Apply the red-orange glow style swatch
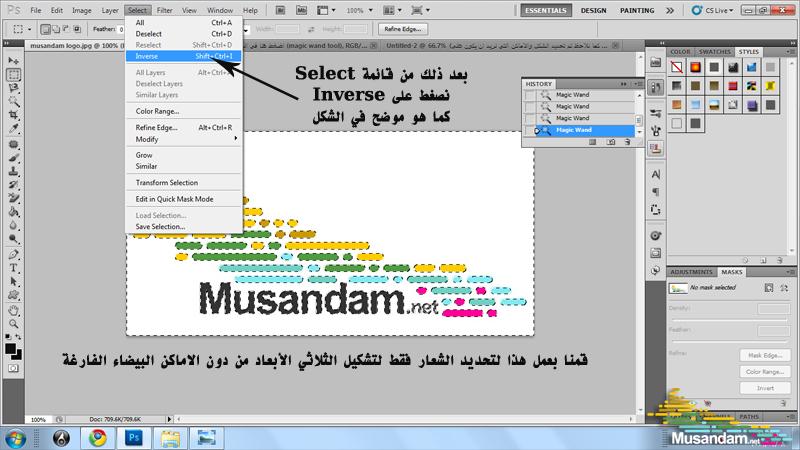 tap(695, 67)
